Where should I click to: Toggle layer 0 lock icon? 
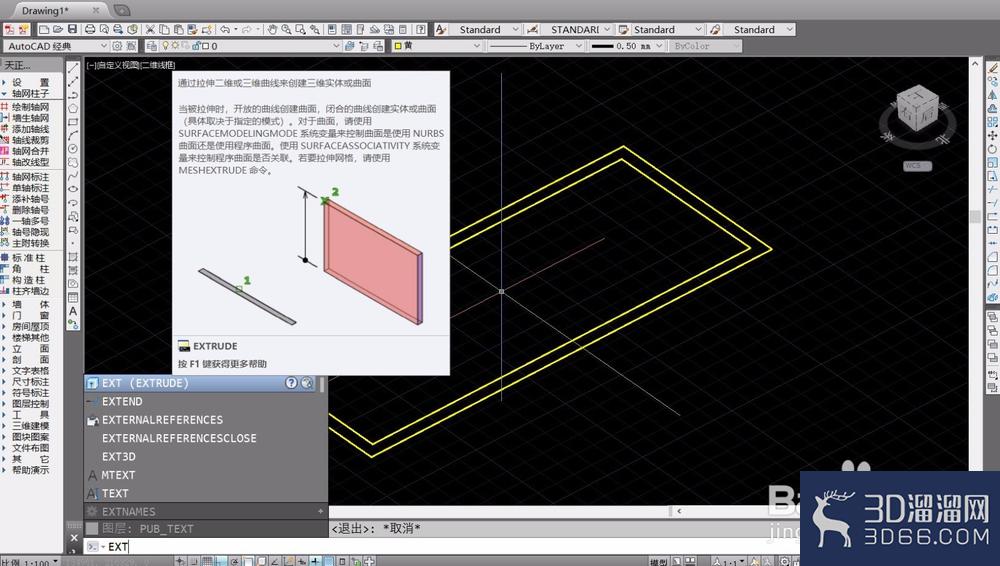pos(196,46)
